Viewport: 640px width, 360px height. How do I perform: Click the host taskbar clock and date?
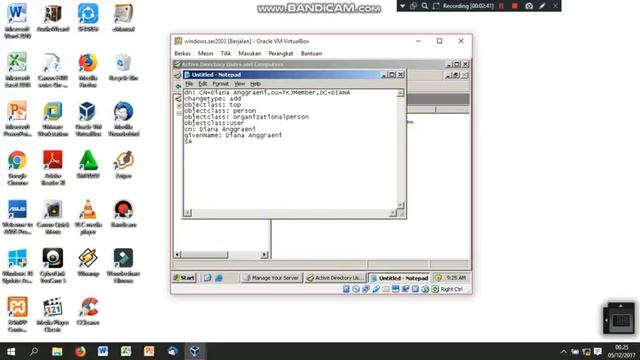[621, 351]
